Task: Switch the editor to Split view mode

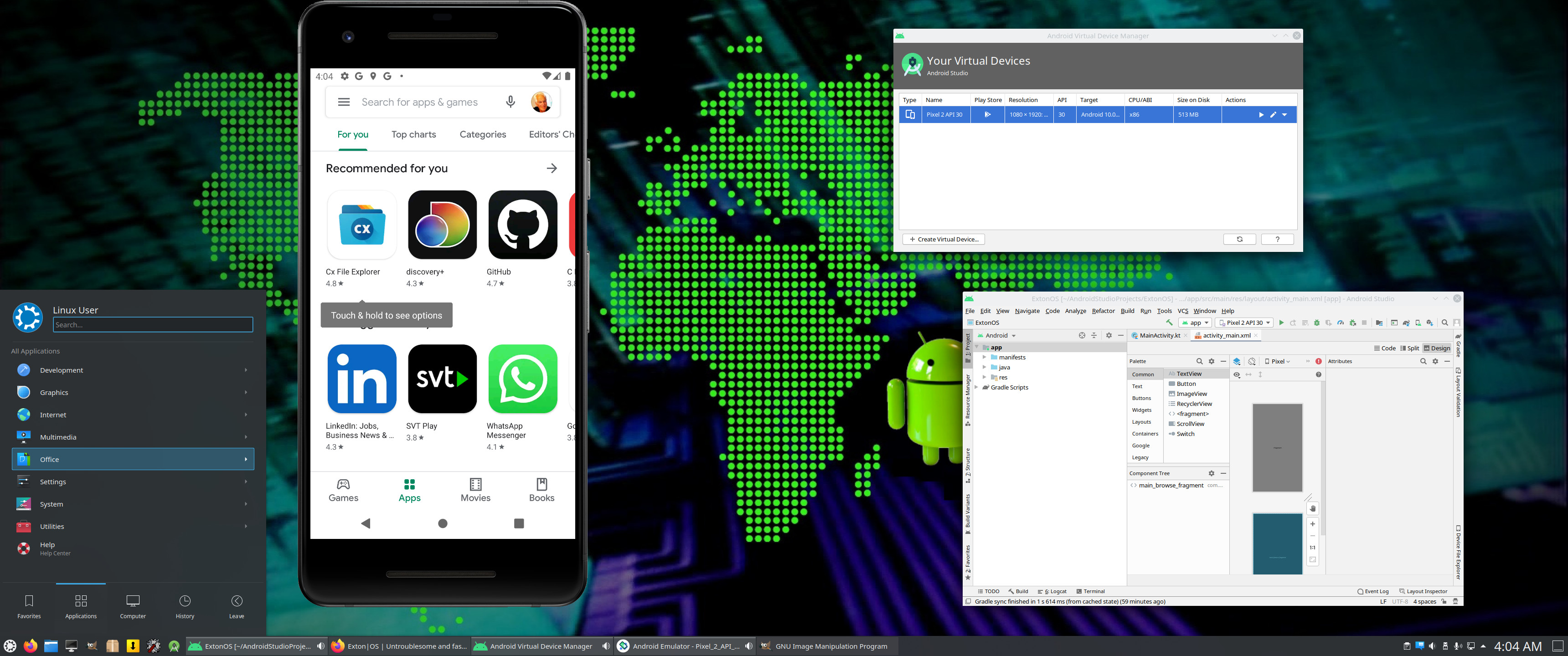Action: point(1410,348)
